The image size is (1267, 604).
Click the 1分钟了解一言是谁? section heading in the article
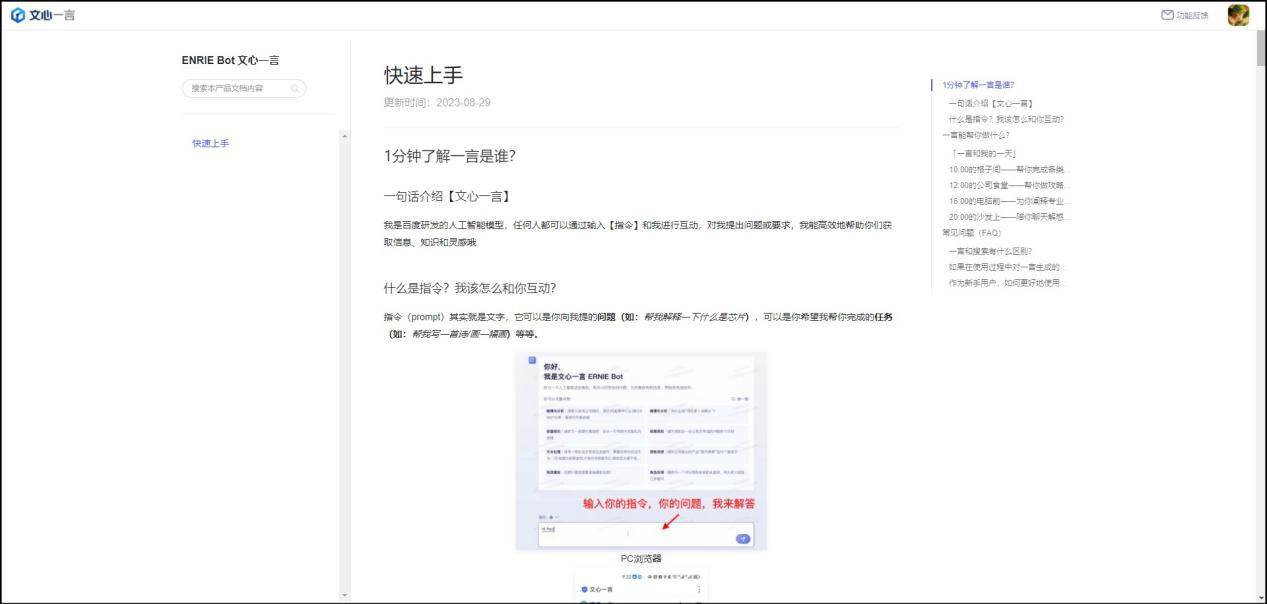(450, 156)
